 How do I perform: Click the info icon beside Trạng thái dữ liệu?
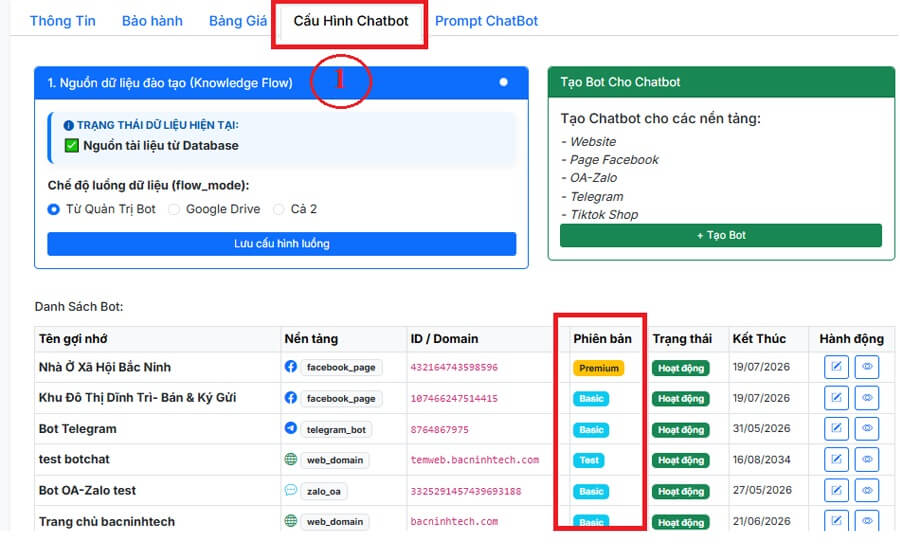coord(69,125)
